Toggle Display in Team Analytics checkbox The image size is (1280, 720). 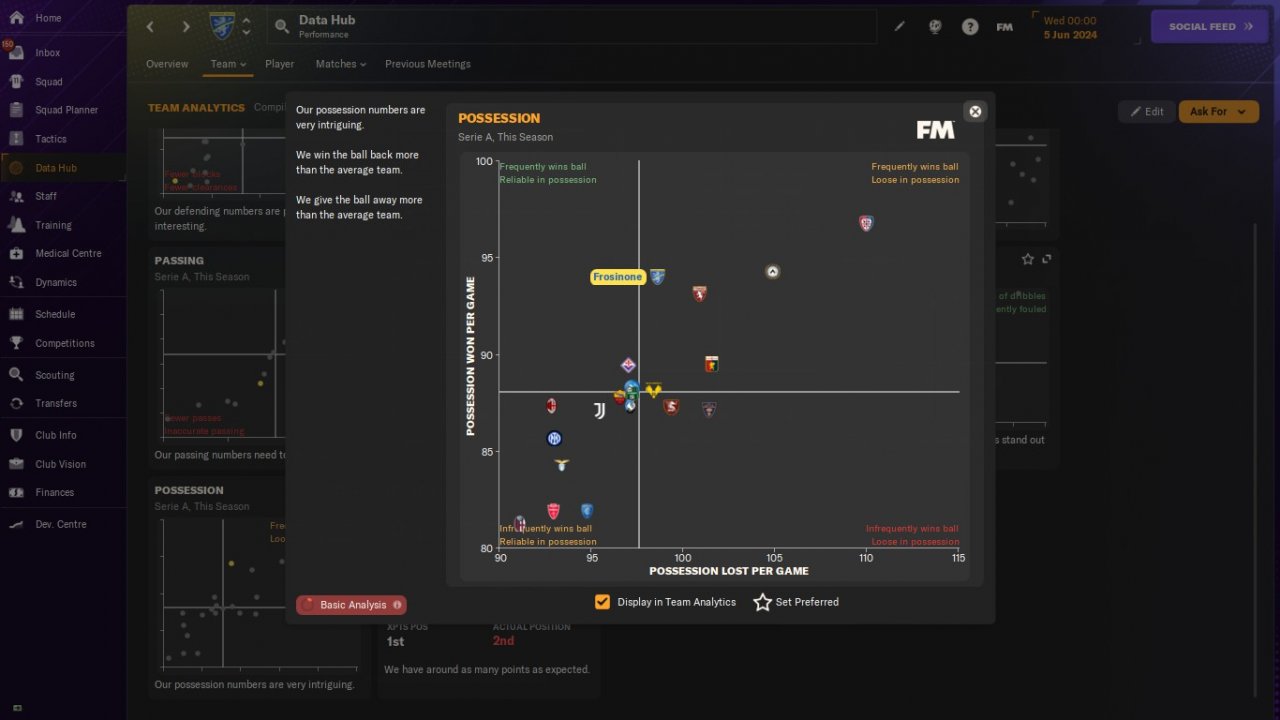click(x=602, y=602)
